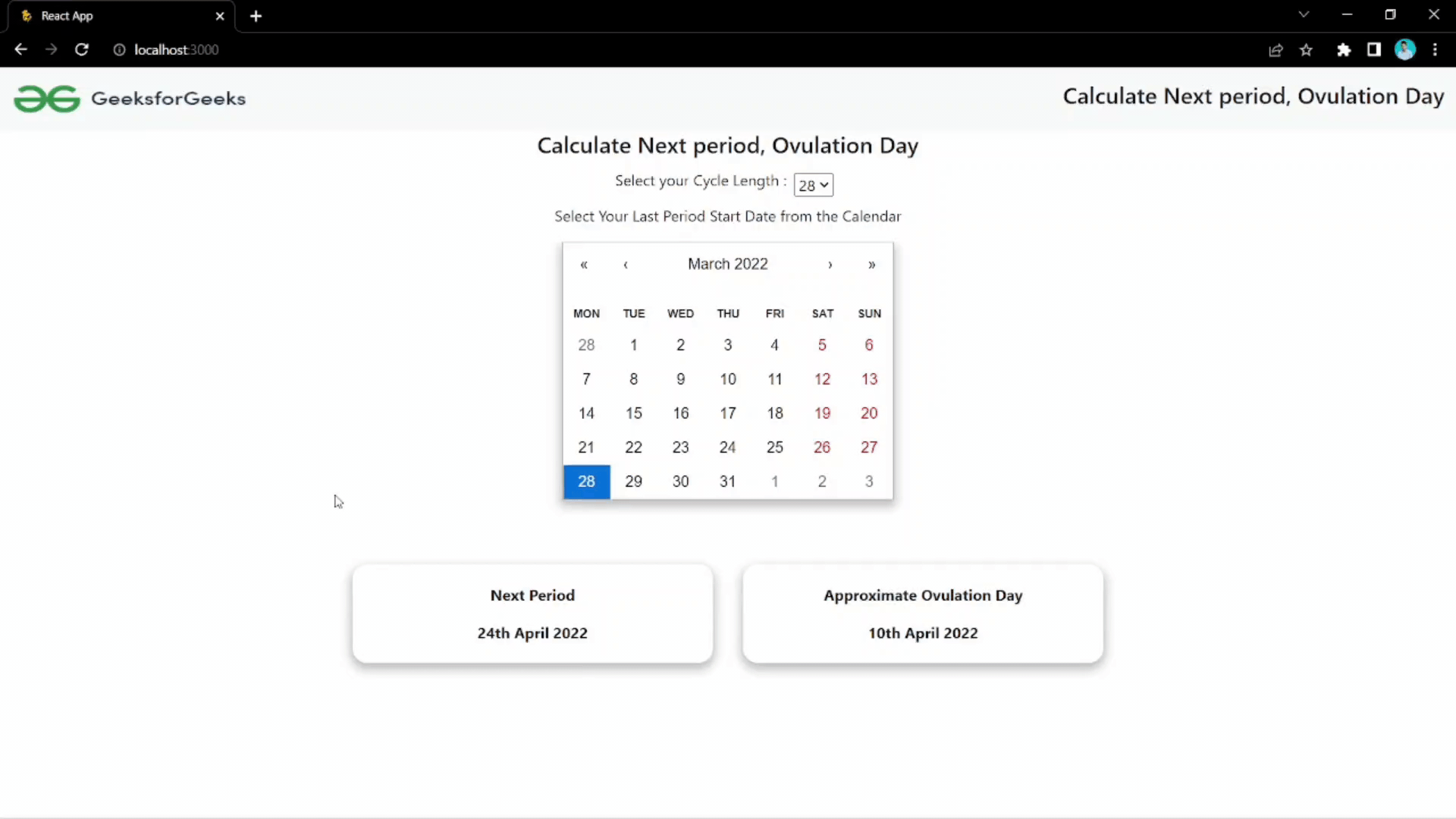The height and width of the screenshot is (819, 1456).
Task: Click the next month navigation arrow
Action: (x=830, y=264)
